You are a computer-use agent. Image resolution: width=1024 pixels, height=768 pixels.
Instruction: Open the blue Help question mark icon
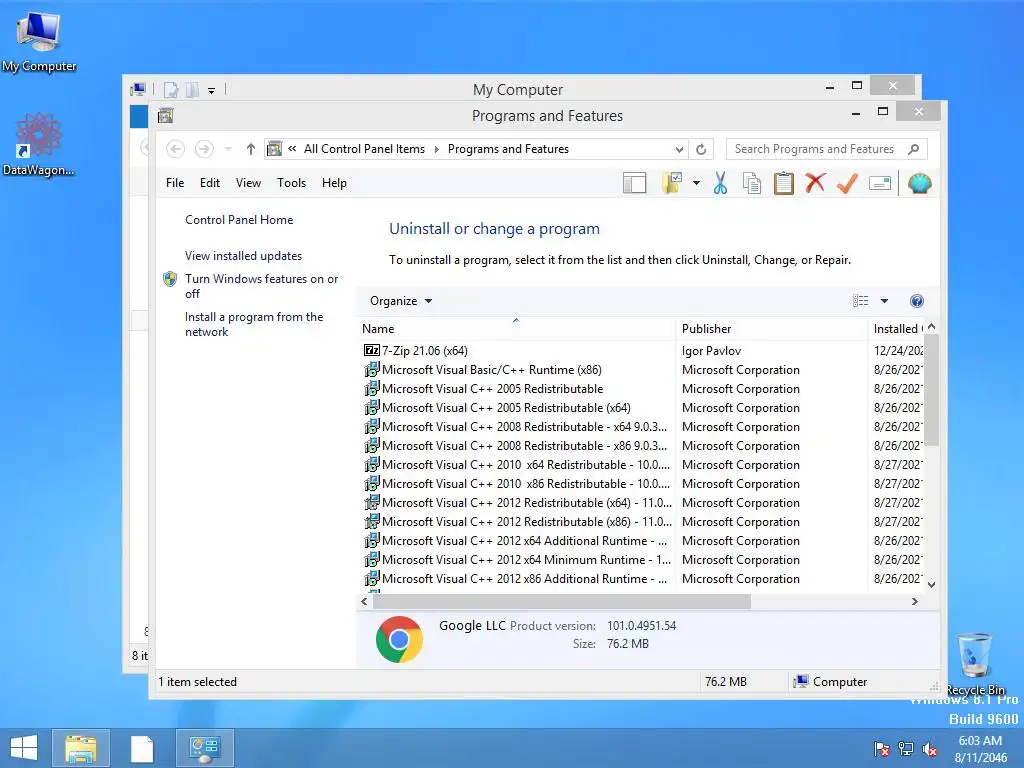tap(917, 301)
